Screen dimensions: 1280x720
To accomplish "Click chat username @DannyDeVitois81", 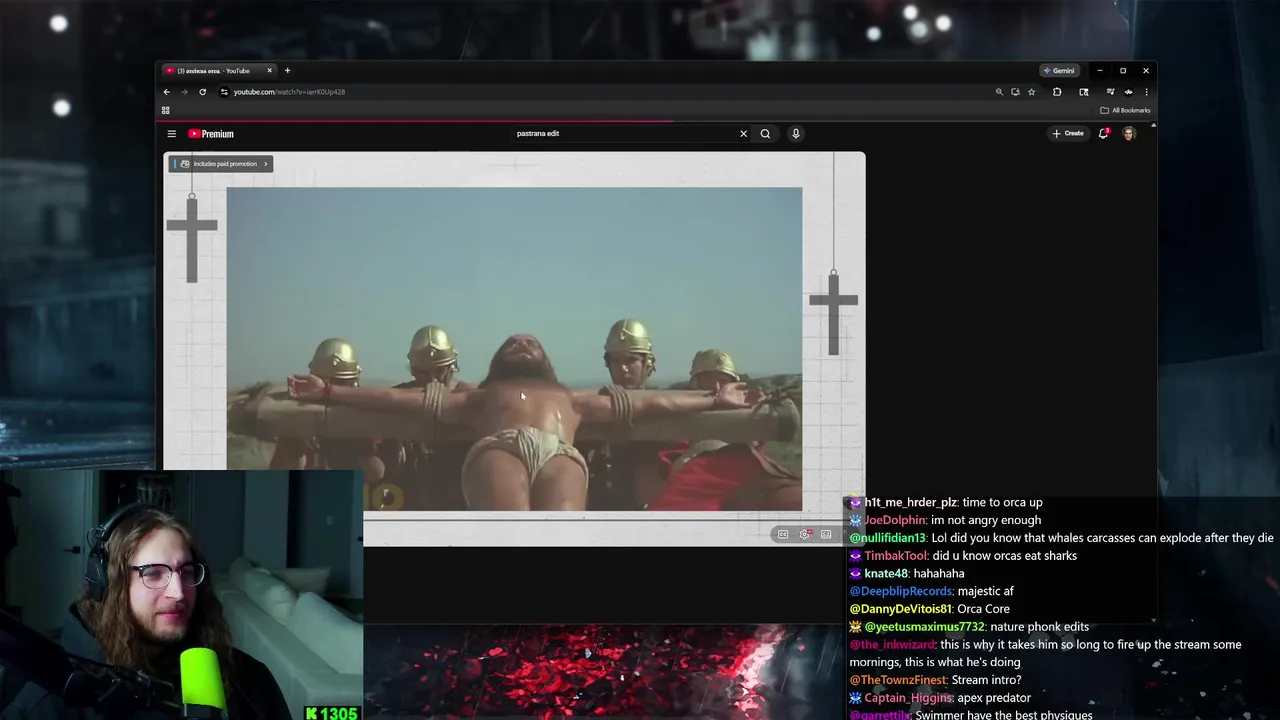I will (901, 609).
